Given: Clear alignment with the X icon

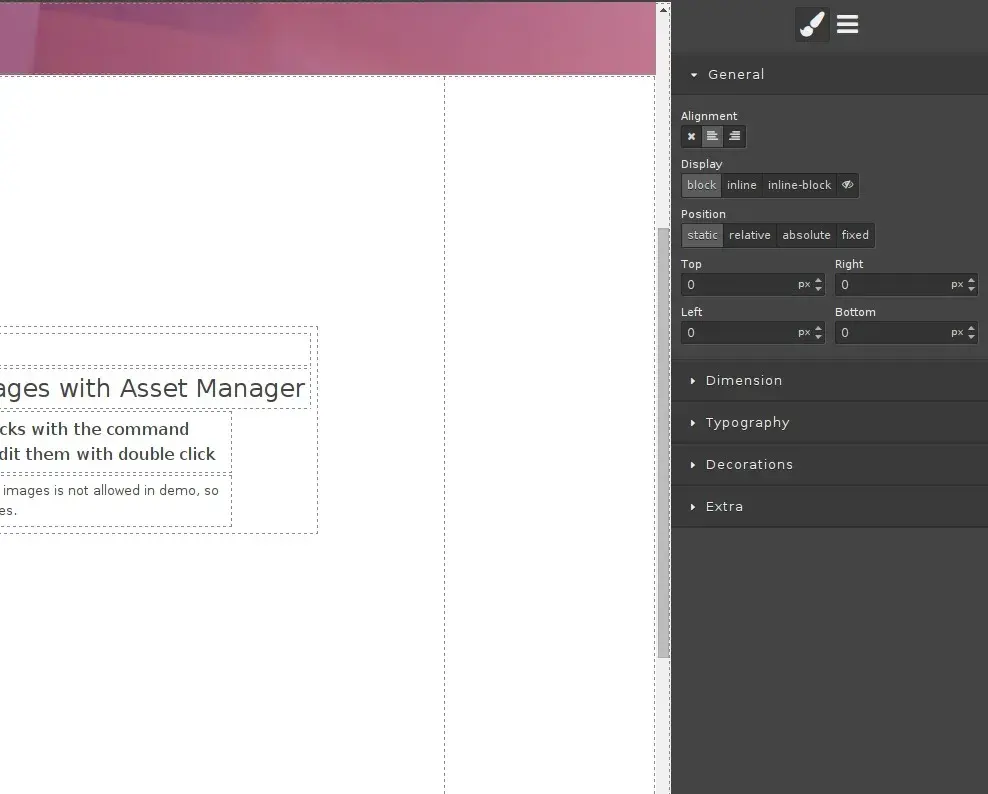Looking at the screenshot, I should 691,136.
